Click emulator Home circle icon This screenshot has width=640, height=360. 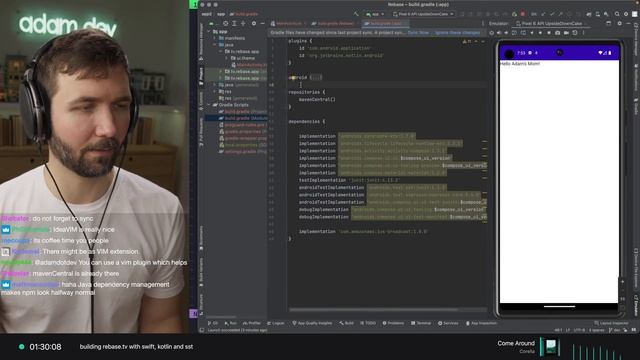[540, 33]
